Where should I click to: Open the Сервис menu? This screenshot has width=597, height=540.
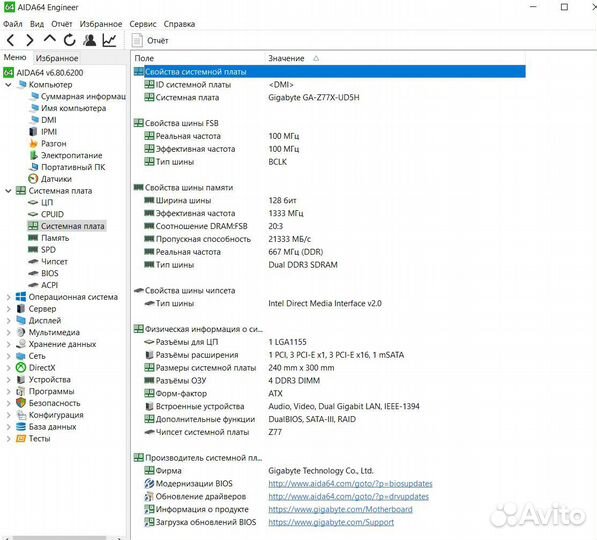click(x=143, y=24)
